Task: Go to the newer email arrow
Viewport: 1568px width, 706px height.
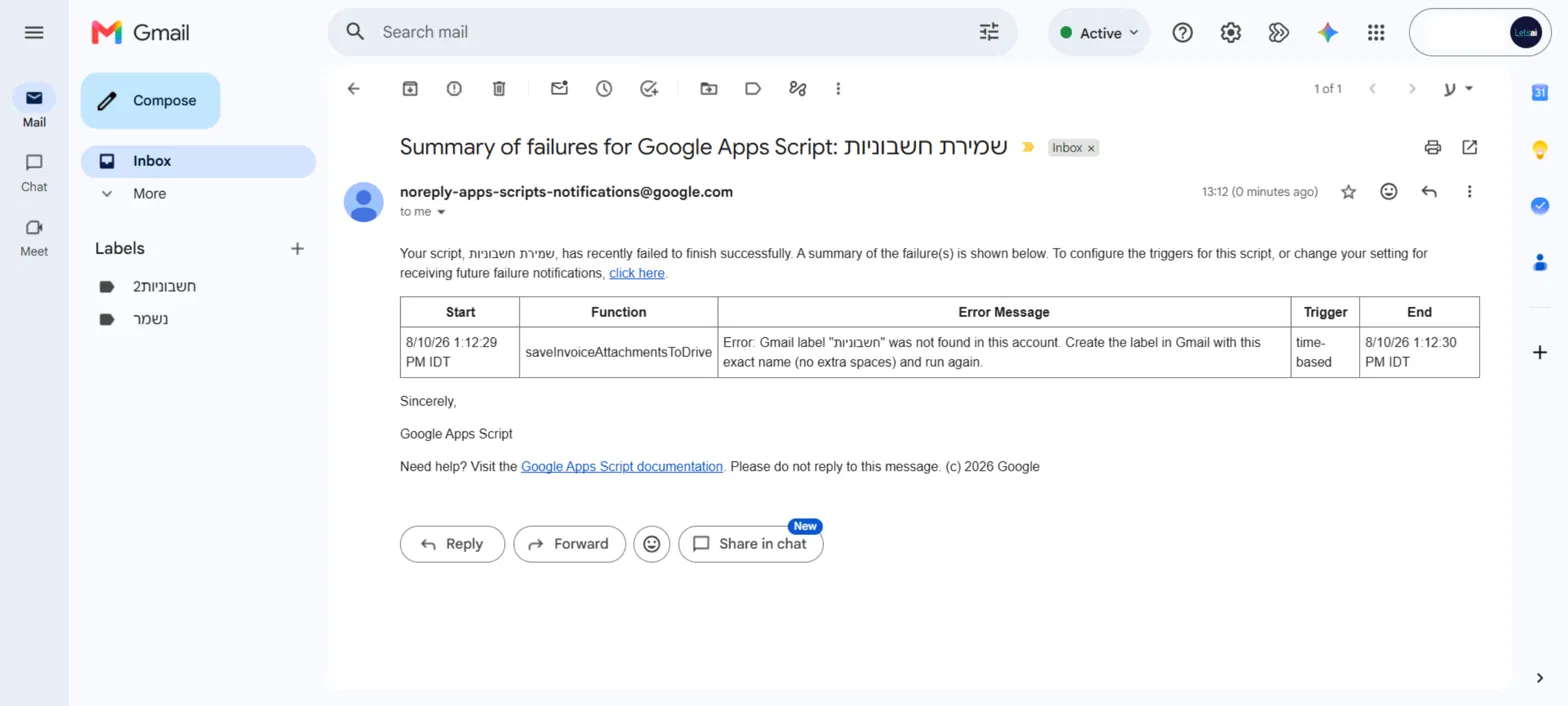Action: click(x=1372, y=89)
